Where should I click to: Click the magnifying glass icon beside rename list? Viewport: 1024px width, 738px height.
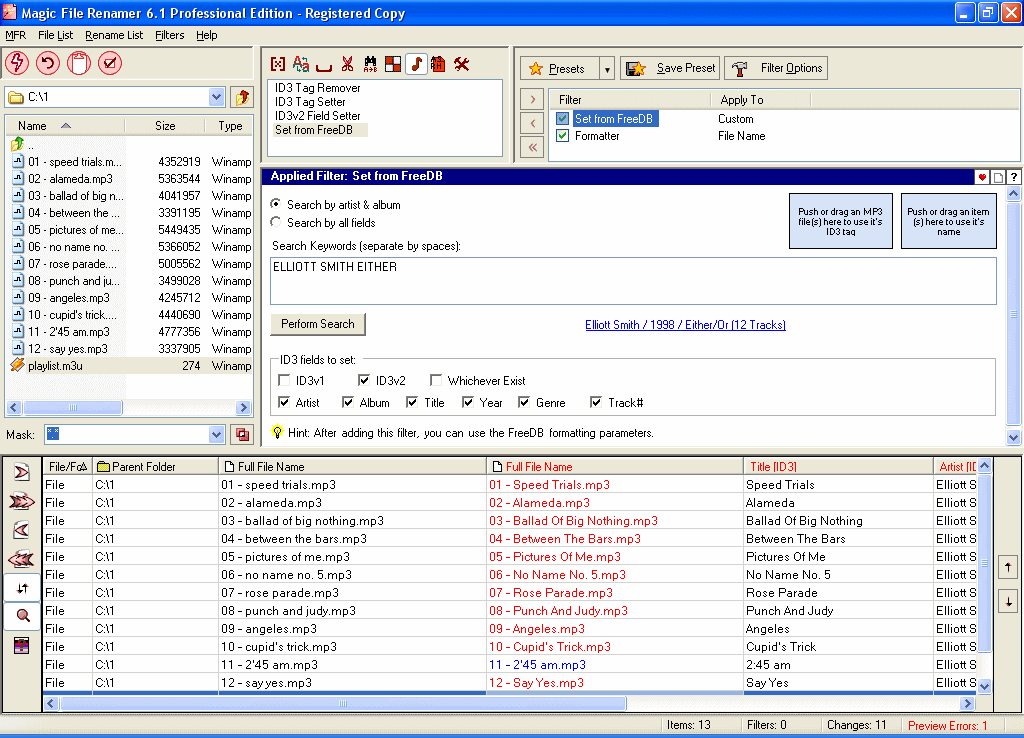click(x=22, y=617)
